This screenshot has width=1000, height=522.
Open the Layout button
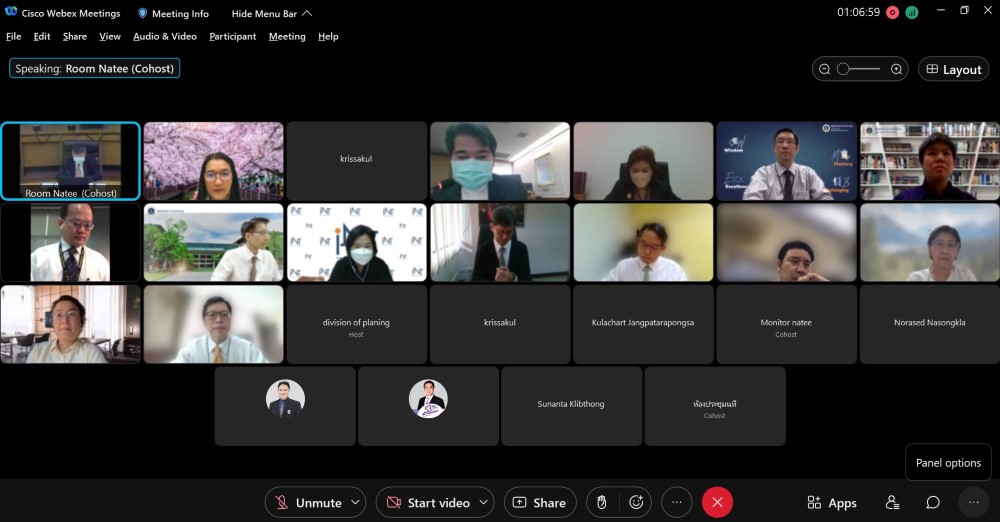pyautogui.click(x=953, y=69)
